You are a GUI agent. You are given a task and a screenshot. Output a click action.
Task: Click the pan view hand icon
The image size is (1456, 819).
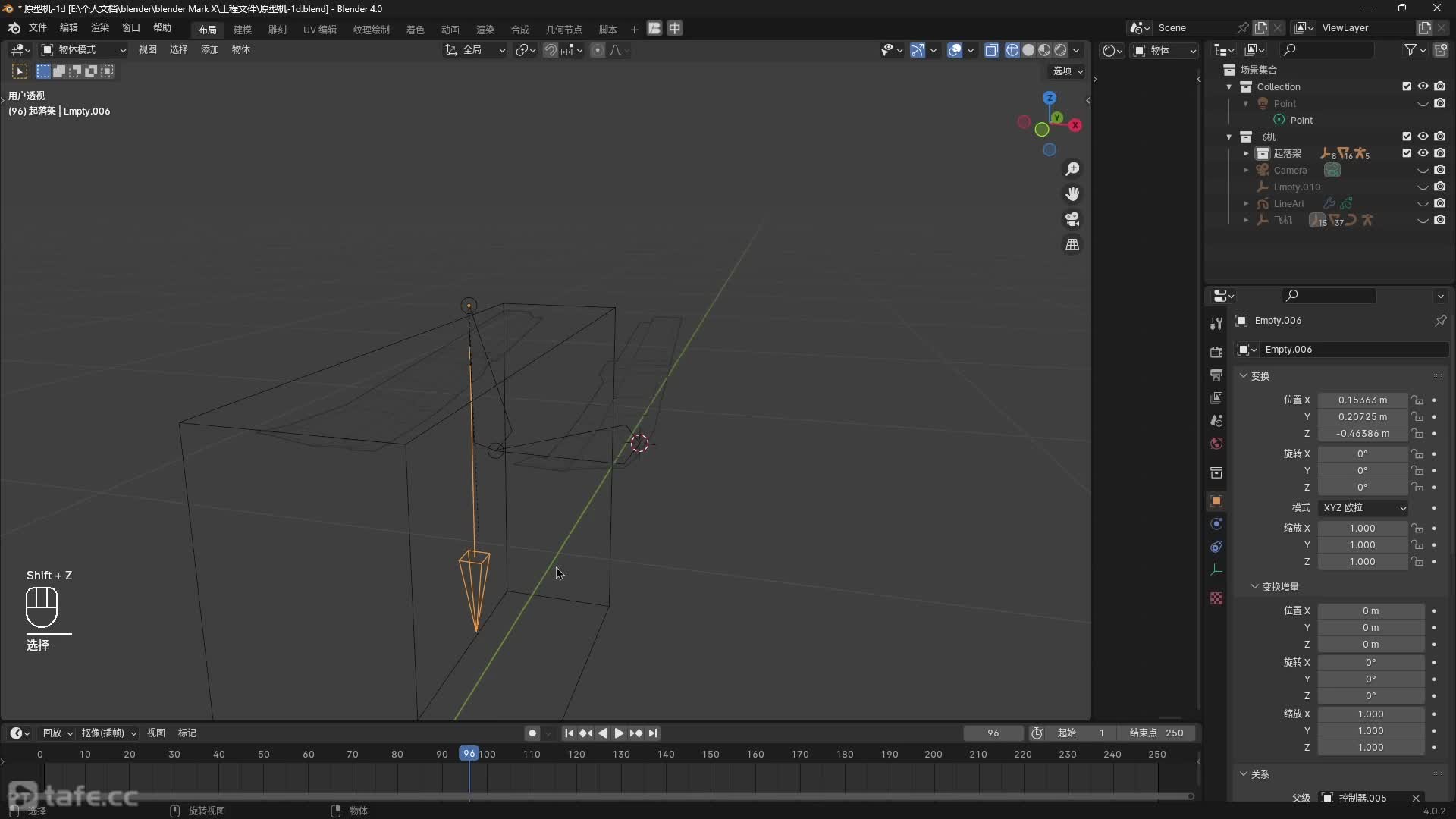click(1072, 194)
